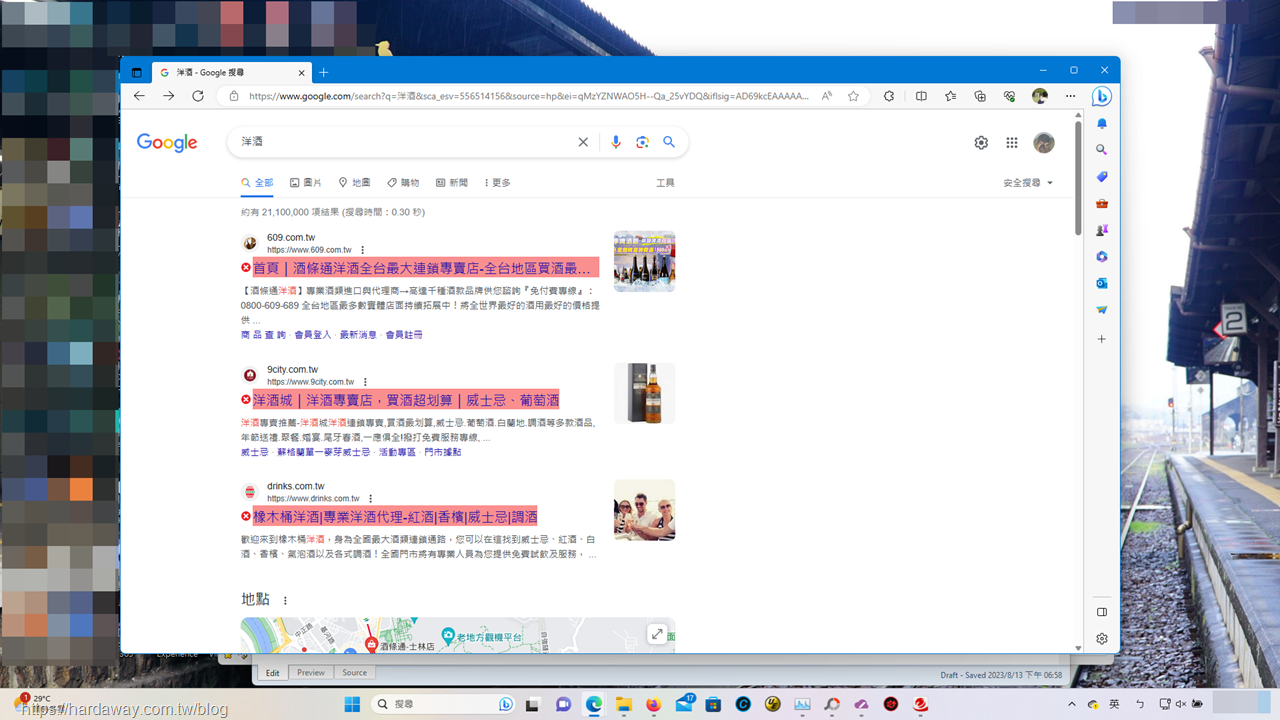Open sidebar Outlook icon

[1102, 283]
